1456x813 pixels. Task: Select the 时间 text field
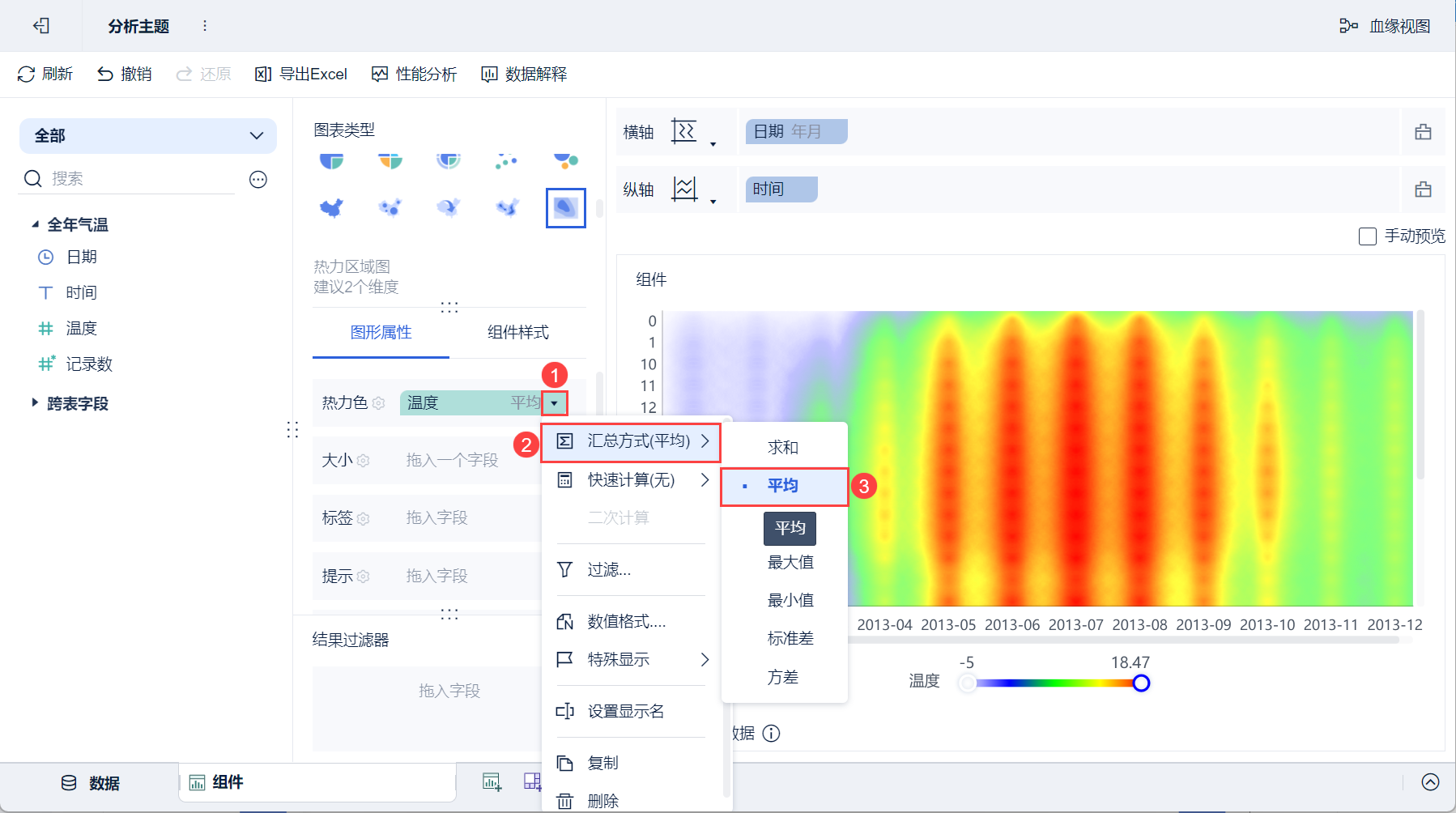pos(82,292)
